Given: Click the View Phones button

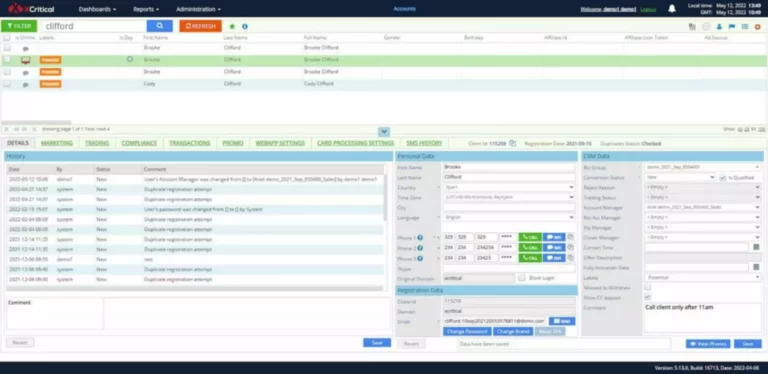Looking at the screenshot, I should 708,344.
